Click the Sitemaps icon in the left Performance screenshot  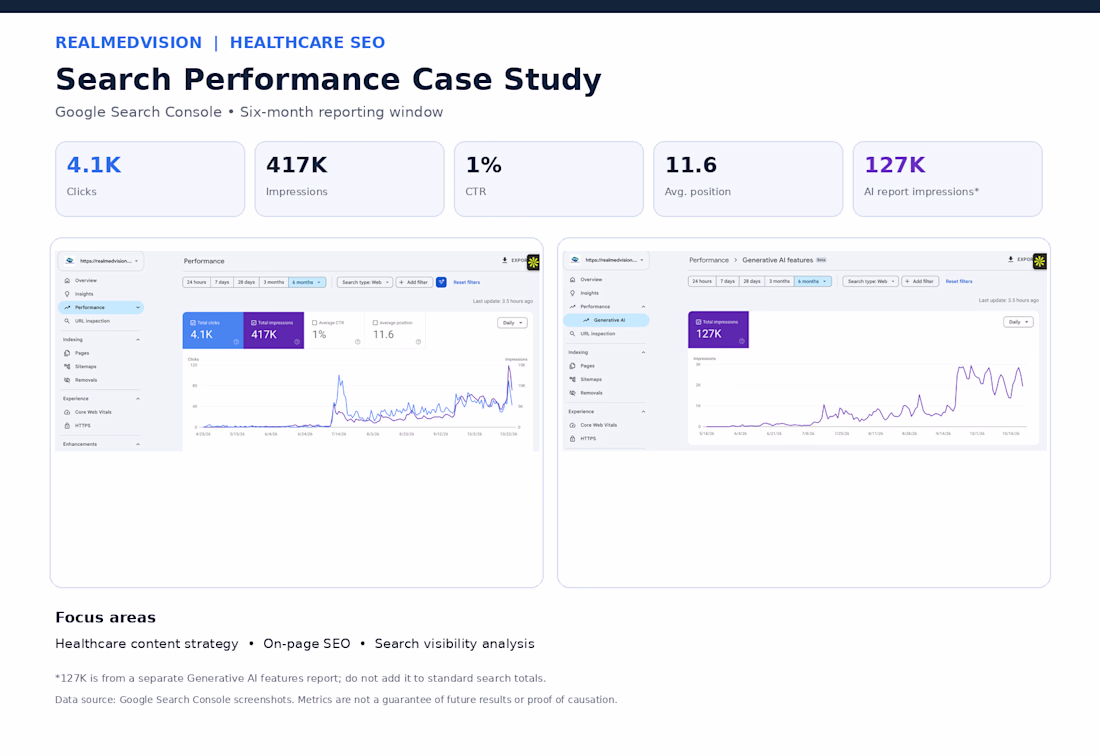tap(67, 367)
